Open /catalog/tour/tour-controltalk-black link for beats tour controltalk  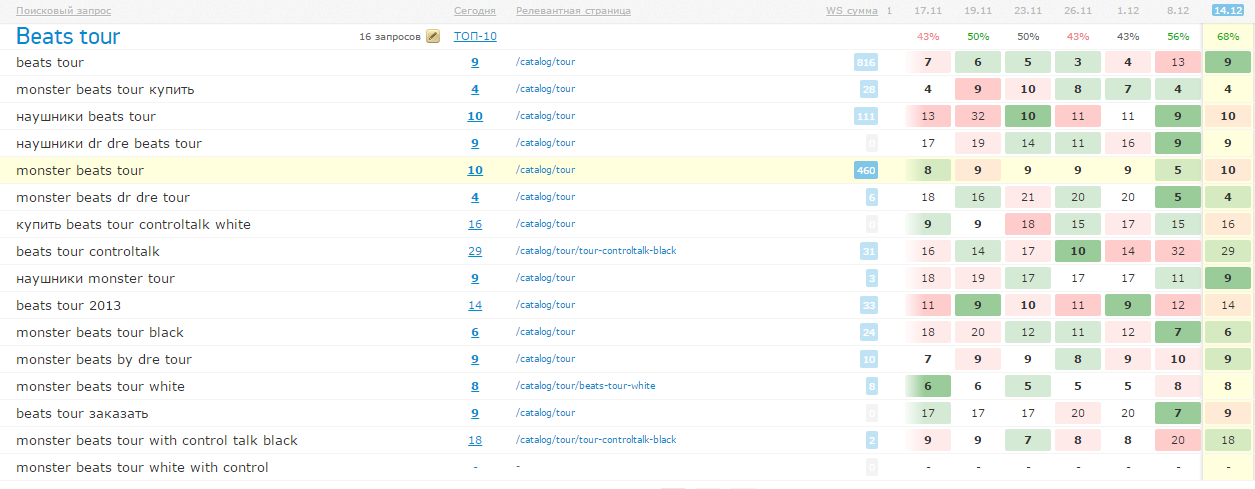tap(596, 250)
